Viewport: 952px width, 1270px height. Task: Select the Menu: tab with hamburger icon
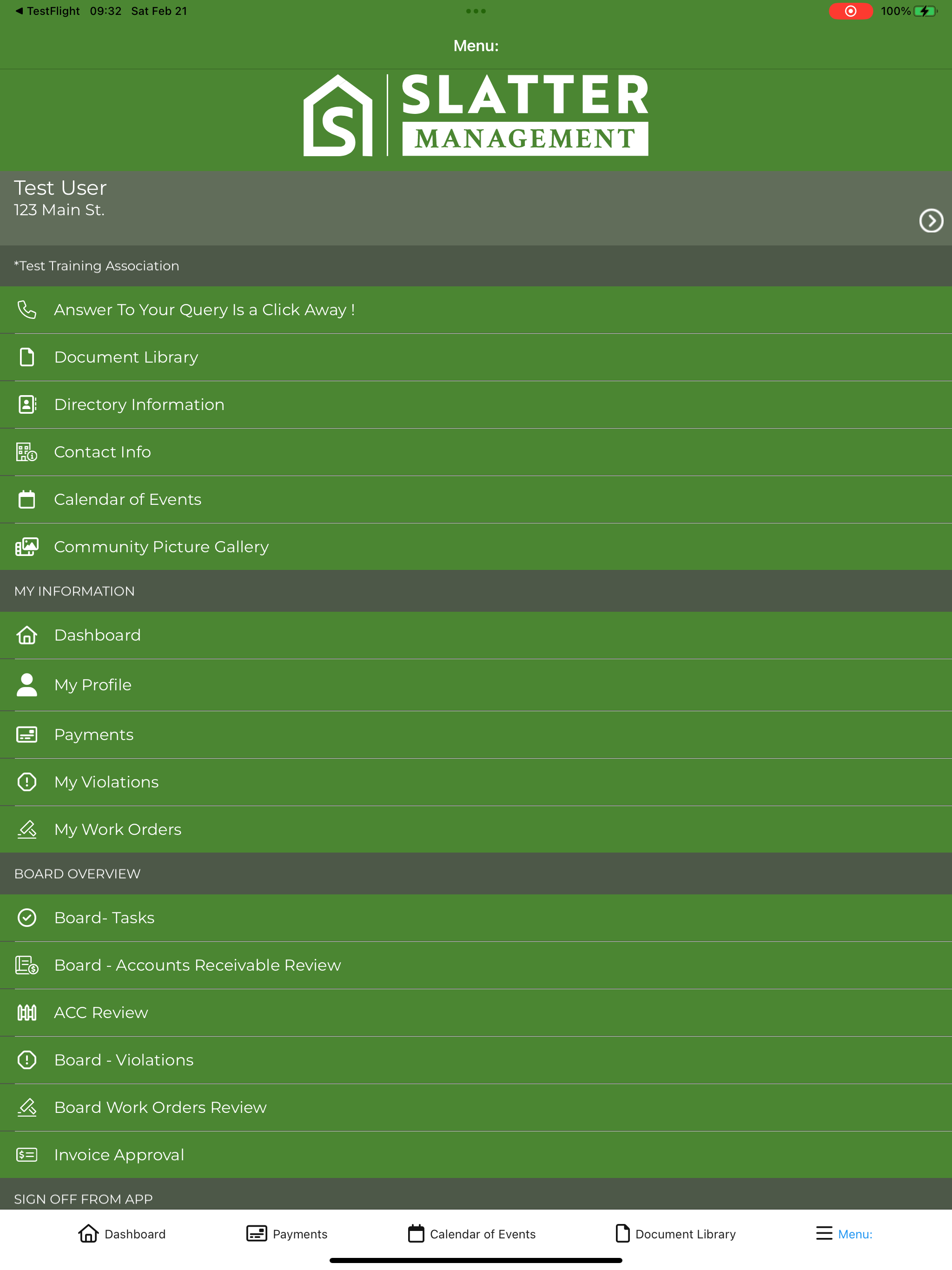click(x=844, y=1234)
